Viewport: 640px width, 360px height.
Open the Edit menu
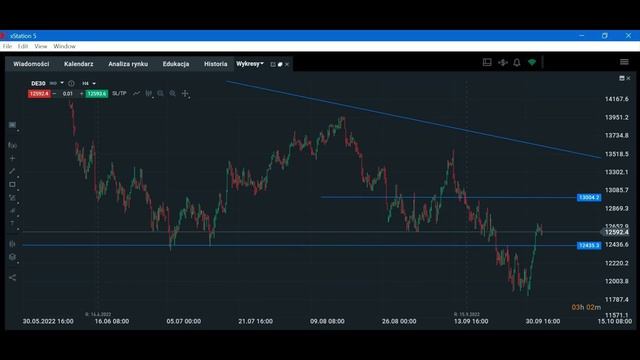pos(23,46)
